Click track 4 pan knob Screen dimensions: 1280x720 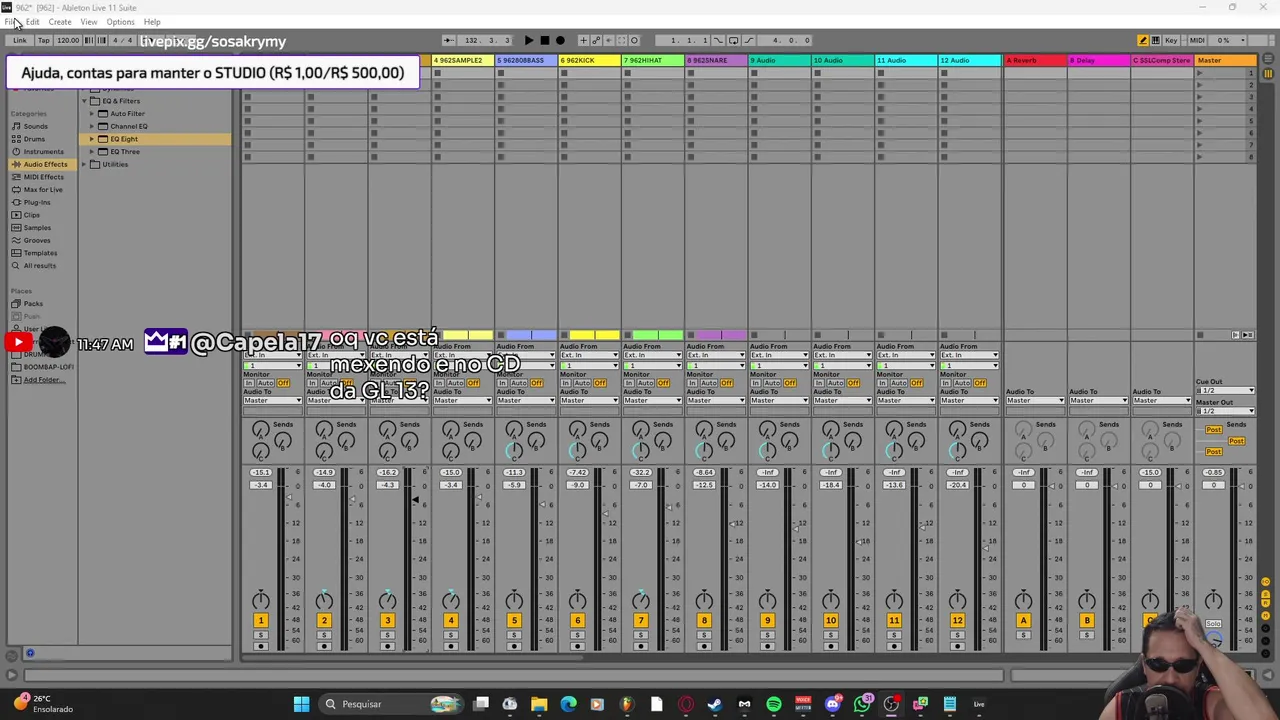pos(450,600)
